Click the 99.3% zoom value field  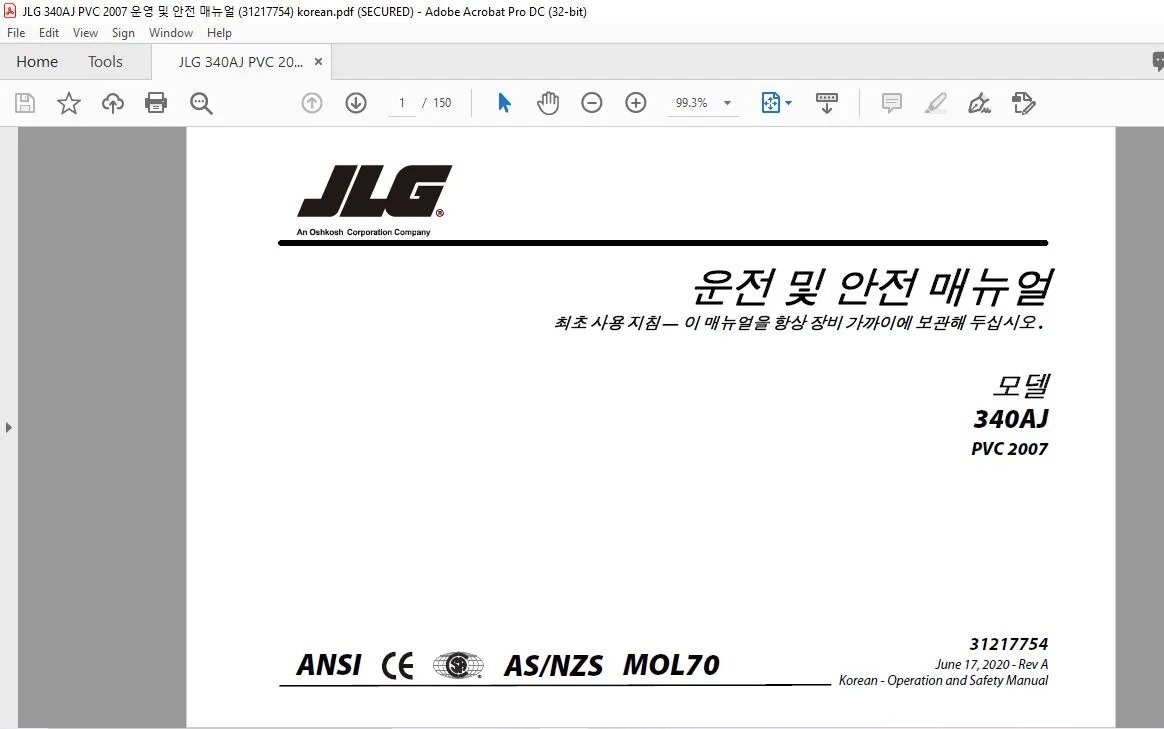(691, 103)
